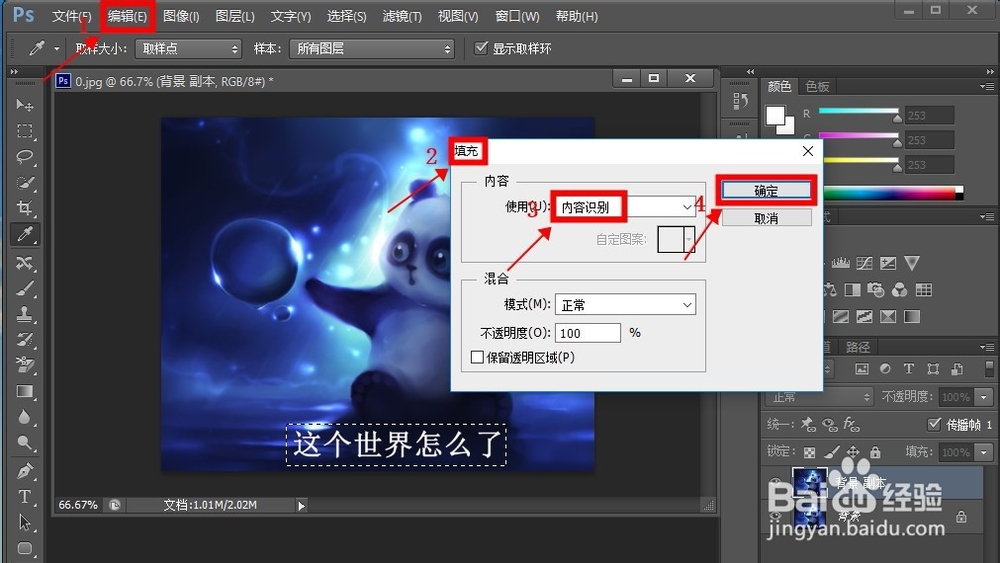Add a Levels adjustment
This screenshot has width=1000, height=563.
point(841,263)
